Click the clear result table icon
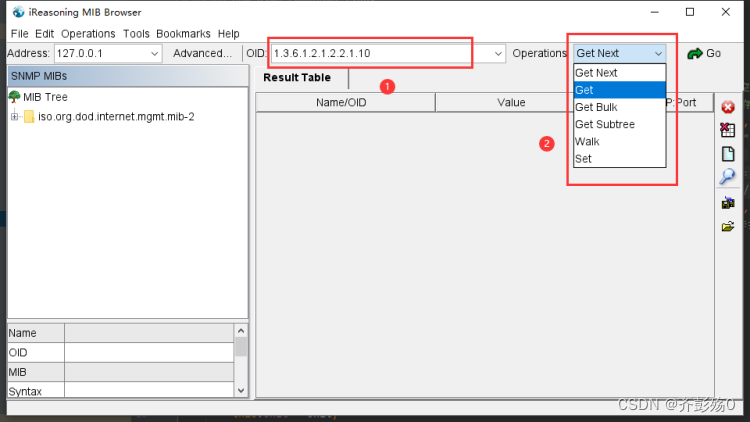Viewport: 750px width, 422px height. [x=728, y=130]
